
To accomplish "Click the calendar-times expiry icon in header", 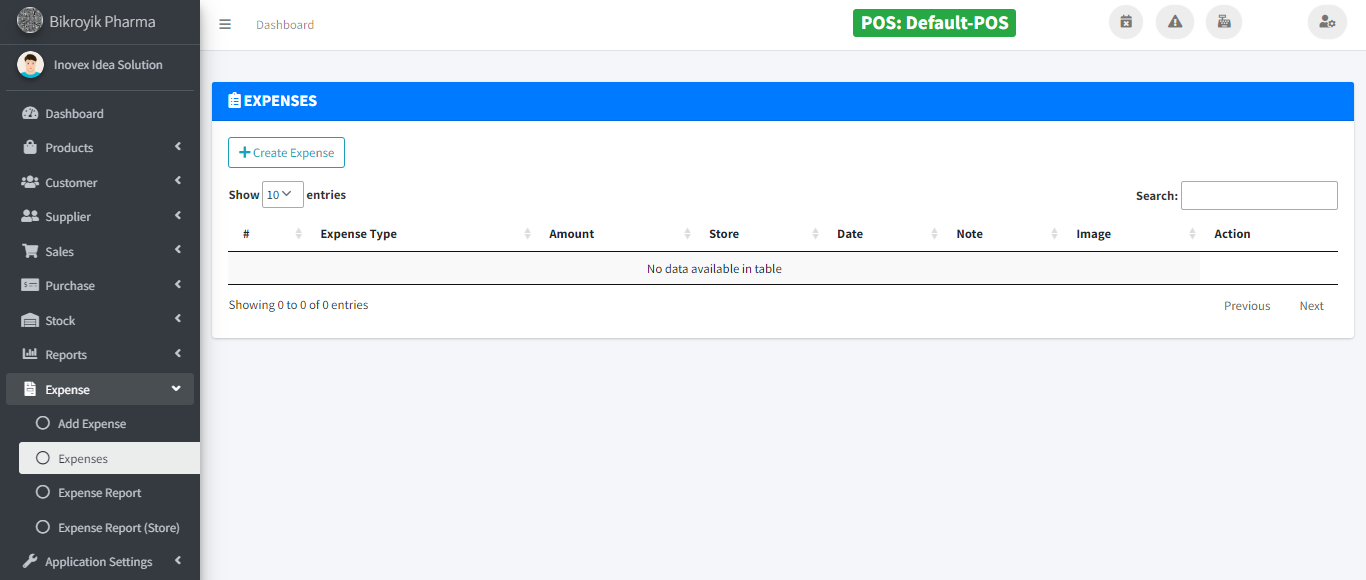I will (1126, 22).
